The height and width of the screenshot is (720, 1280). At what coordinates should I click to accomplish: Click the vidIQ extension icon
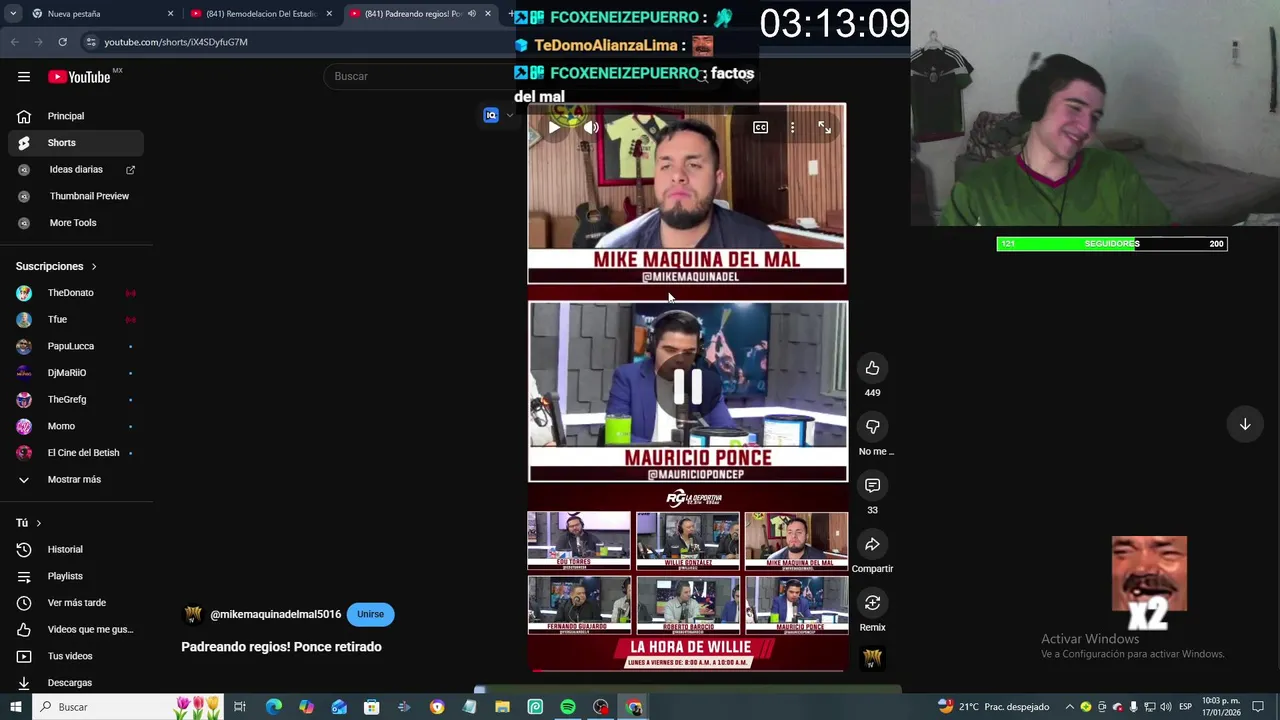(x=491, y=115)
